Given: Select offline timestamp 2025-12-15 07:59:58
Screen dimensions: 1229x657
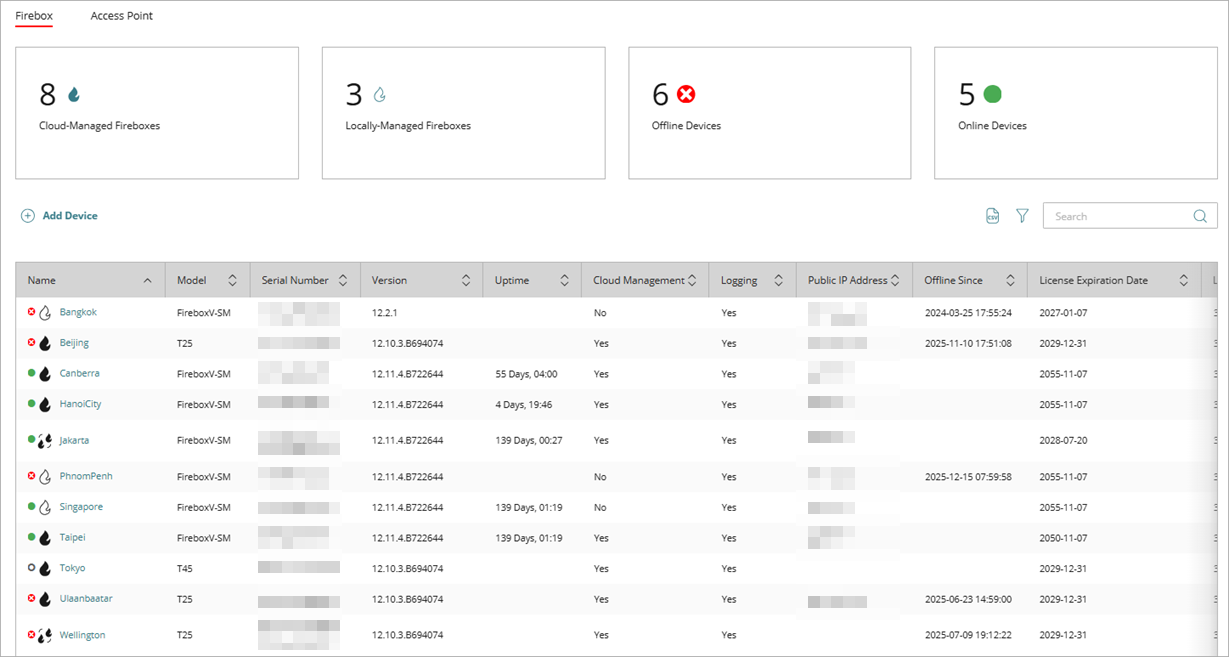Looking at the screenshot, I should coord(968,477).
